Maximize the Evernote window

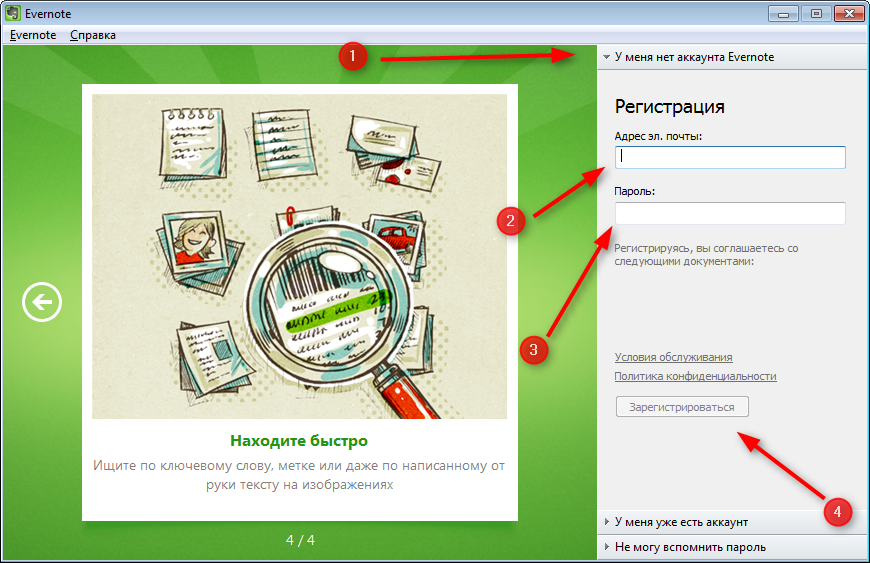[816, 14]
